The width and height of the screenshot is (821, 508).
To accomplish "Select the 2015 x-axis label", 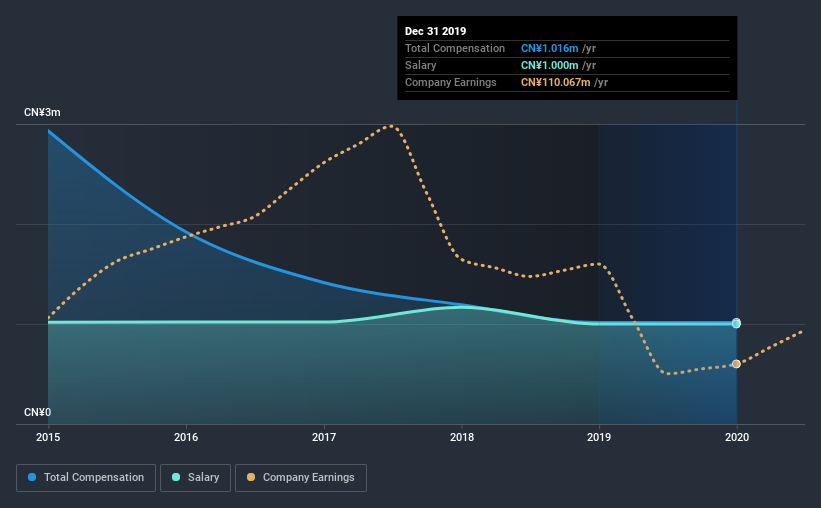I will [x=48, y=437].
